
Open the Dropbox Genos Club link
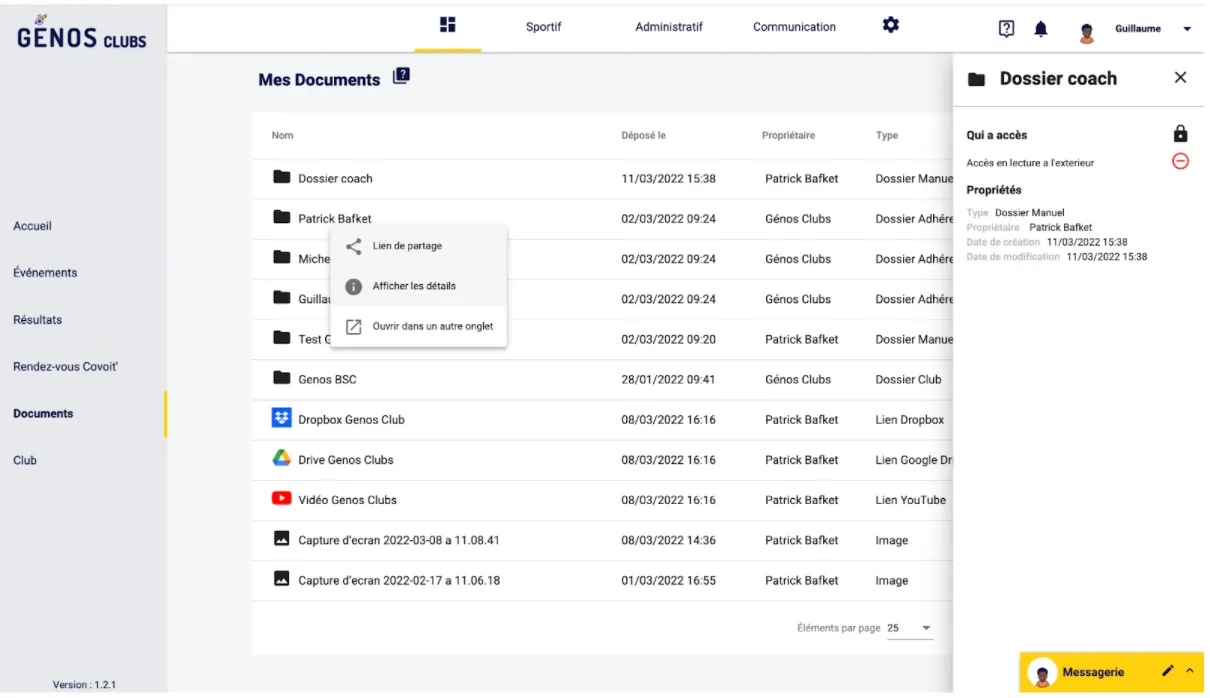coord(351,420)
